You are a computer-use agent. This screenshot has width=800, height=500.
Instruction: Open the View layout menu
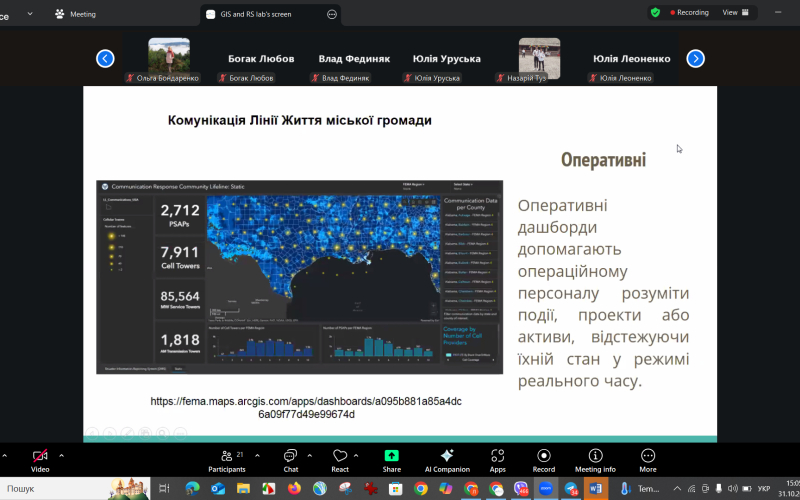pos(735,12)
